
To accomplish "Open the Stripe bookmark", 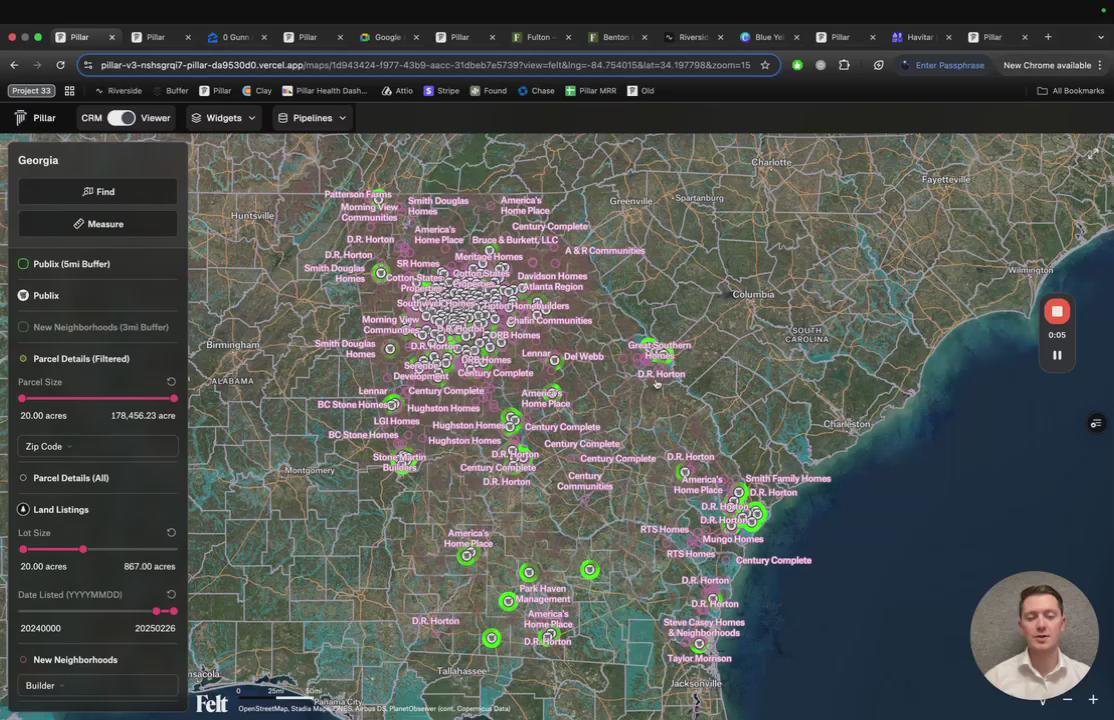I will [441, 91].
